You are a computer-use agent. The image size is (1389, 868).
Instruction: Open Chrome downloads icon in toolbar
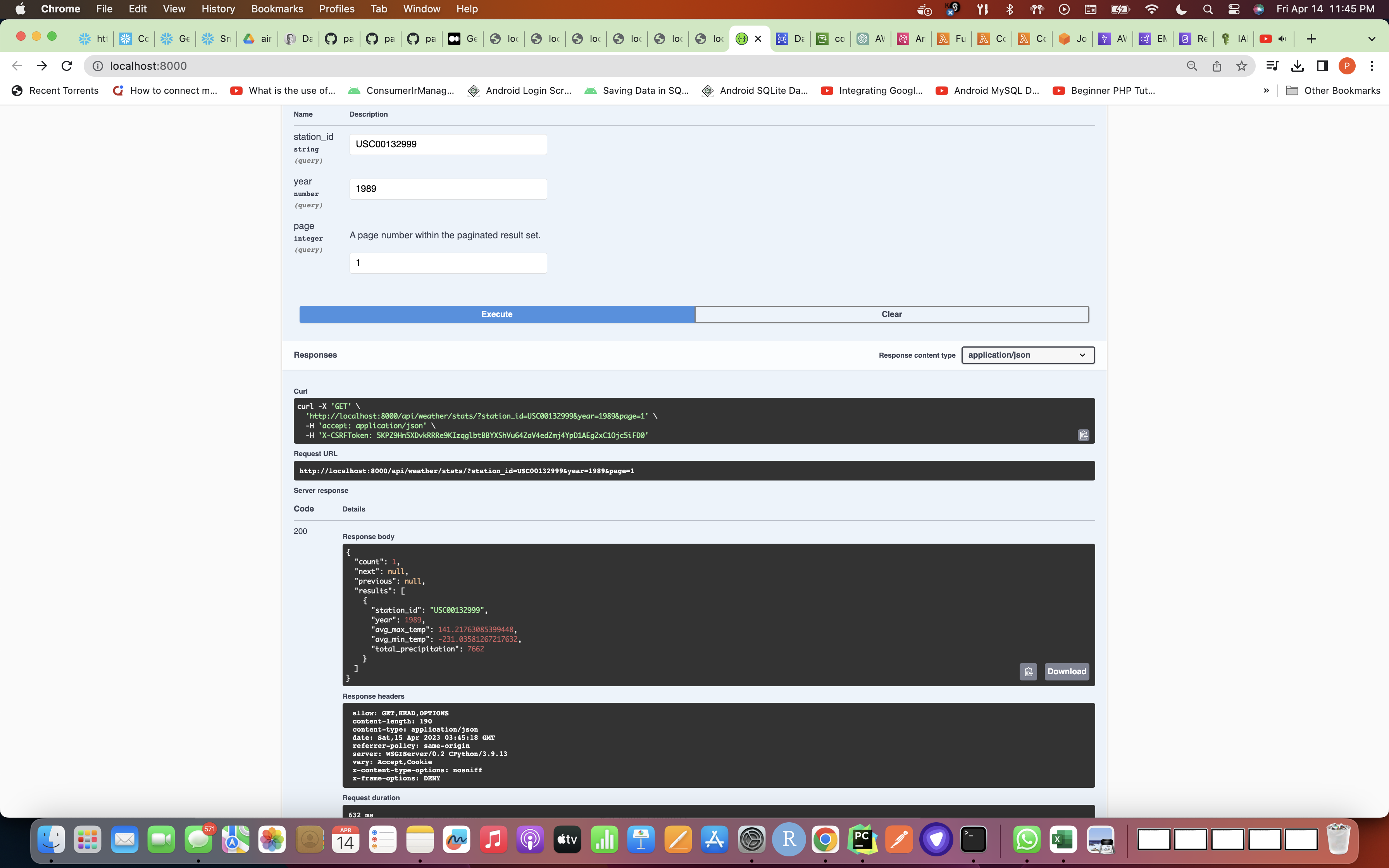coord(1297,66)
